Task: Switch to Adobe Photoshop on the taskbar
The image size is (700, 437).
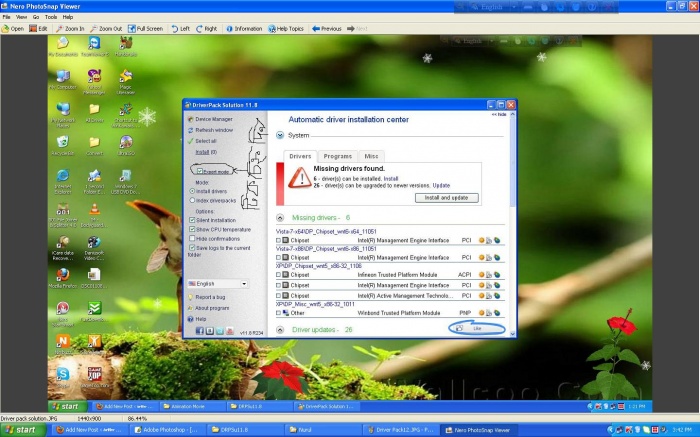Action: click(166, 430)
